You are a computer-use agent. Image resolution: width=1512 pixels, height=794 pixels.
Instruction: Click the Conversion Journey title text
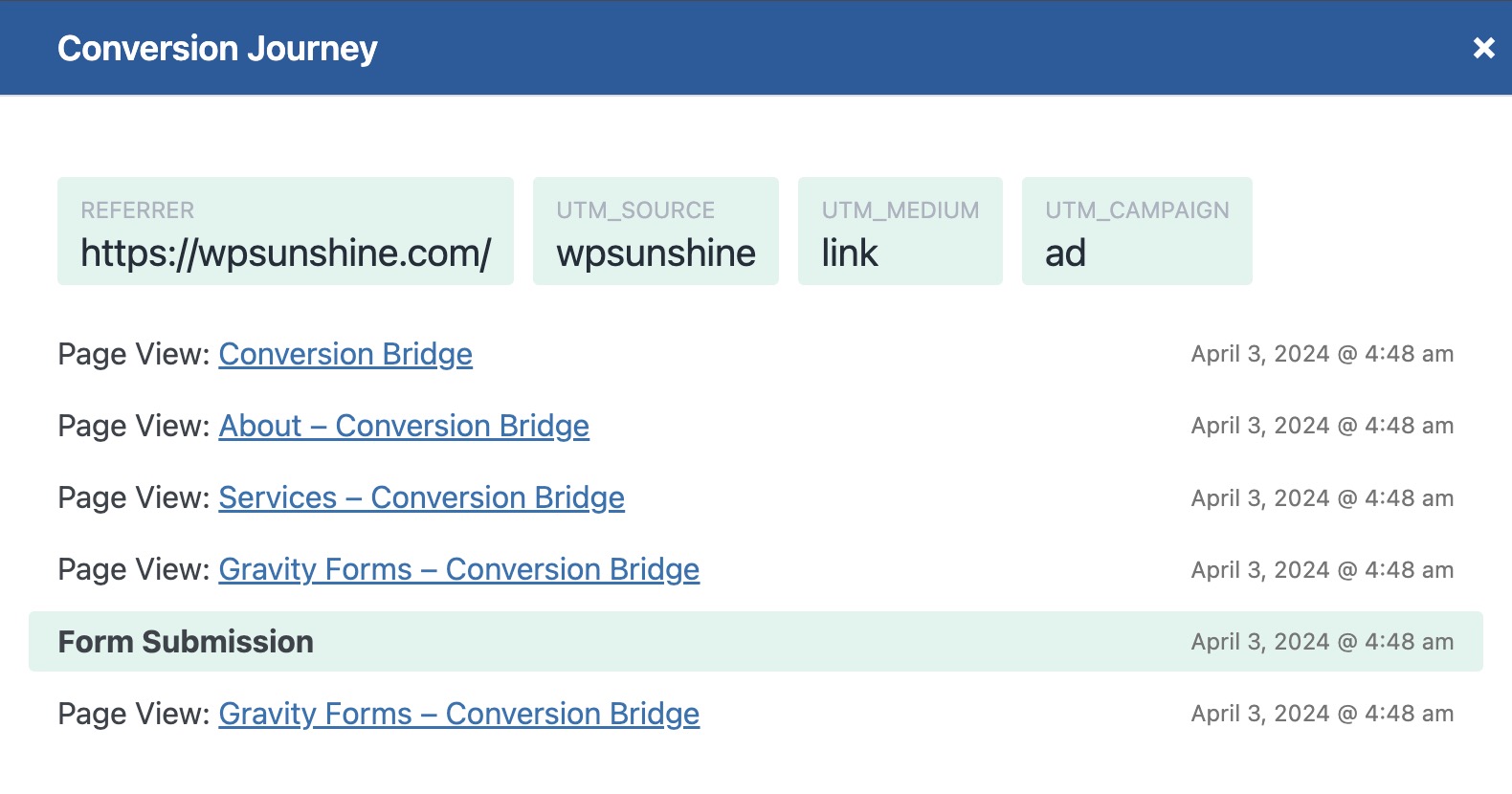click(x=217, y=46)
